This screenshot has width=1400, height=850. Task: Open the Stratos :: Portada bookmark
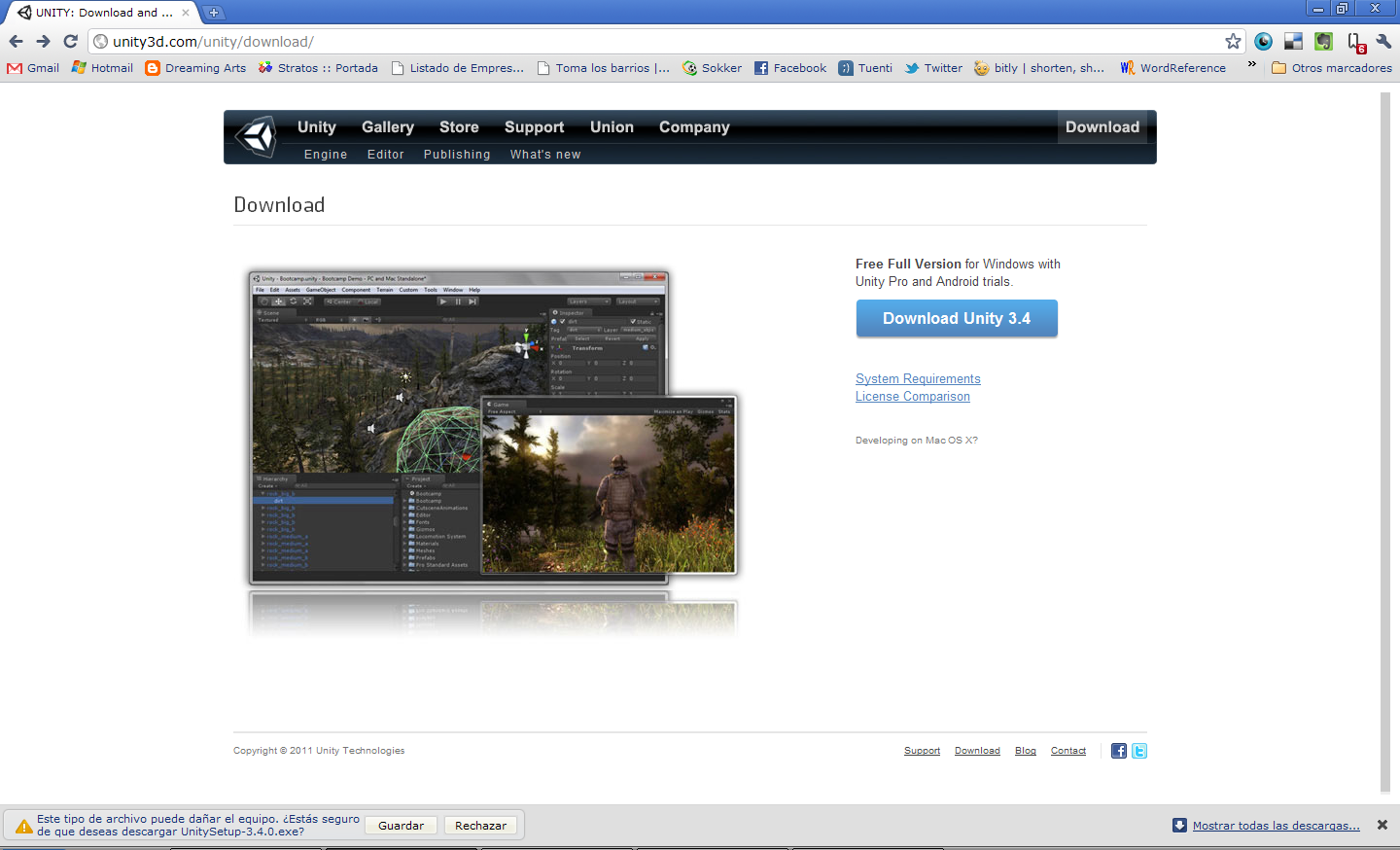(x=318, y=68)
